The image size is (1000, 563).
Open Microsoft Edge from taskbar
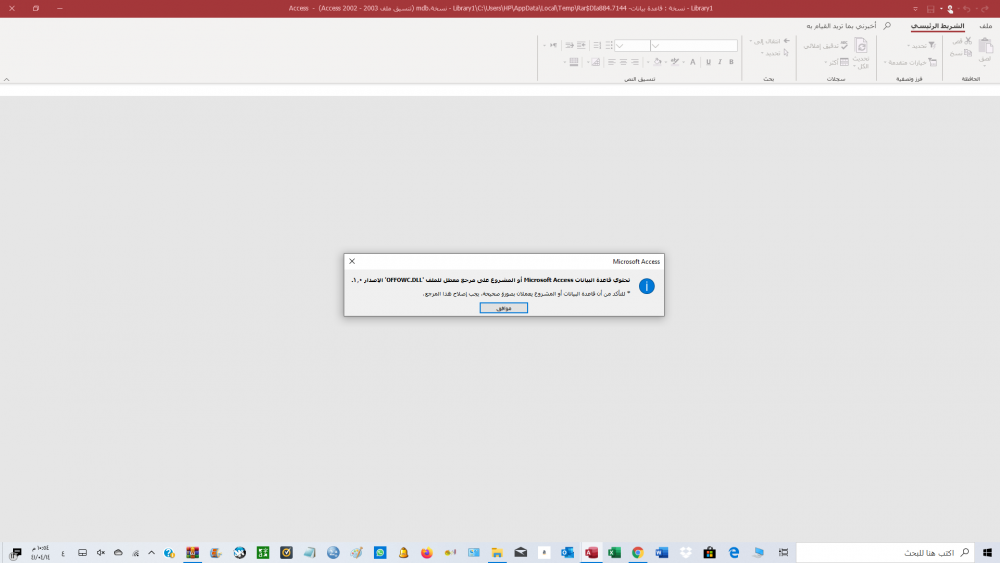pyautogui.click(x=734, y=553)
